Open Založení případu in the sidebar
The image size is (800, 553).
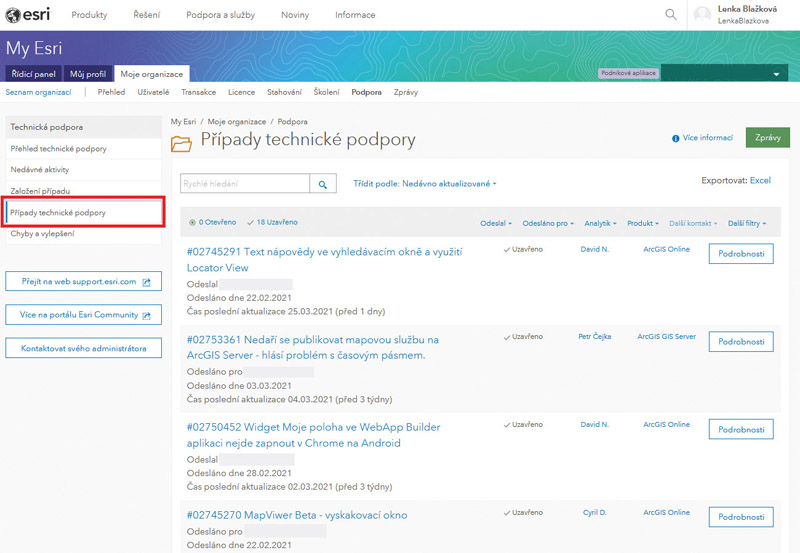tap(84, 191)
